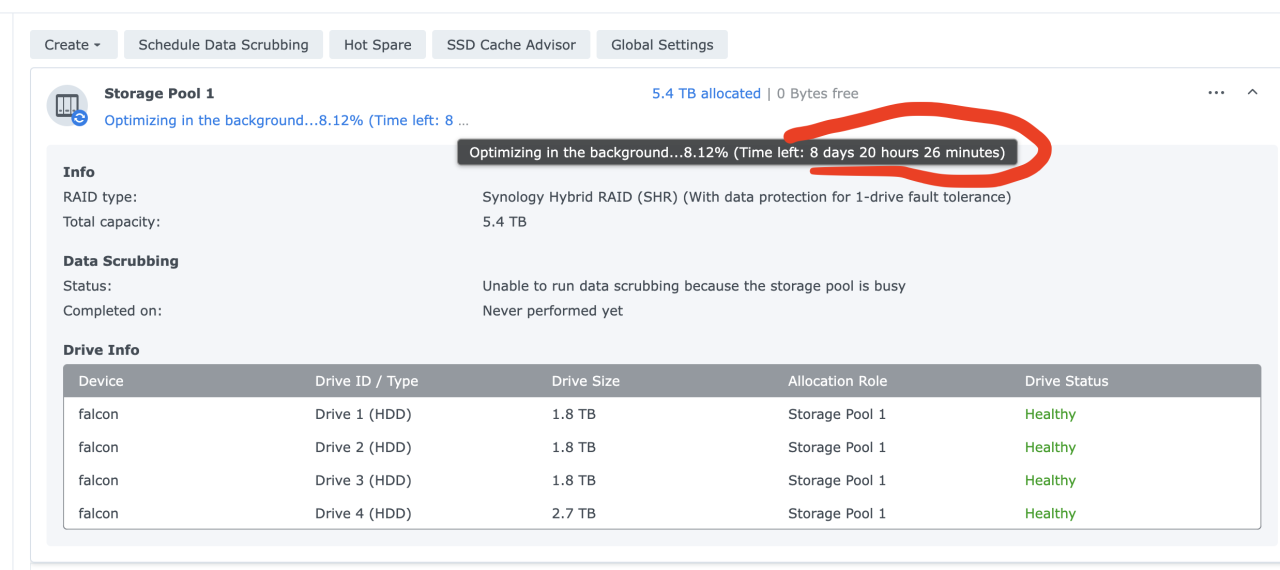Select the Drive 1 (HDD) row

tap(363, 414)
